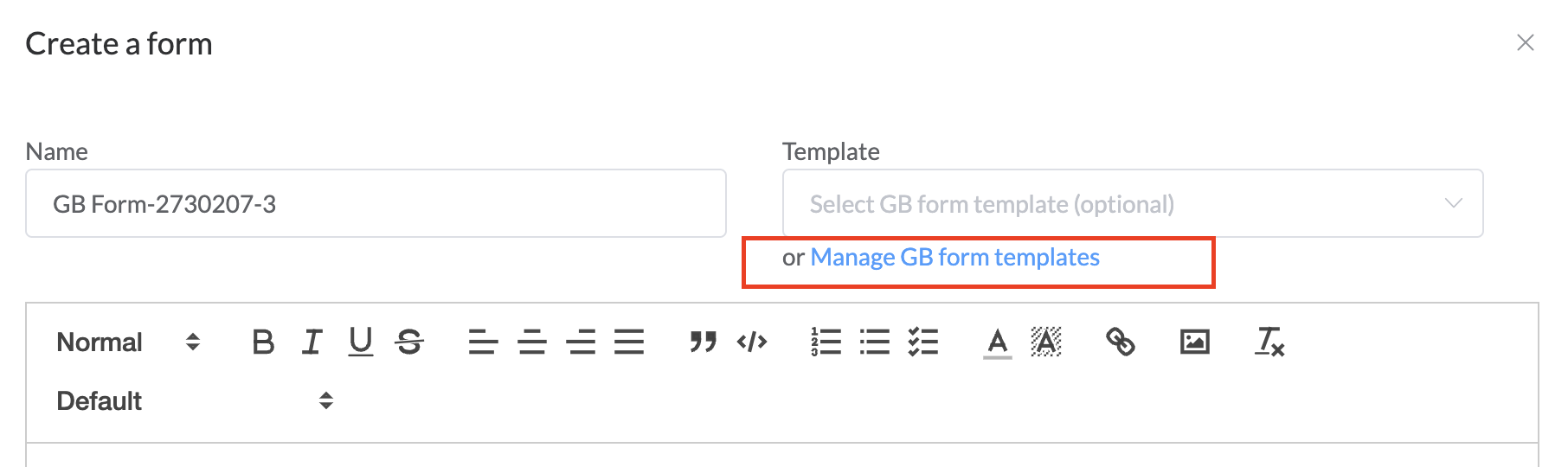Insert an image into the form
The height and width of the screenshot is (467, 1568).
pos(1194,342)
